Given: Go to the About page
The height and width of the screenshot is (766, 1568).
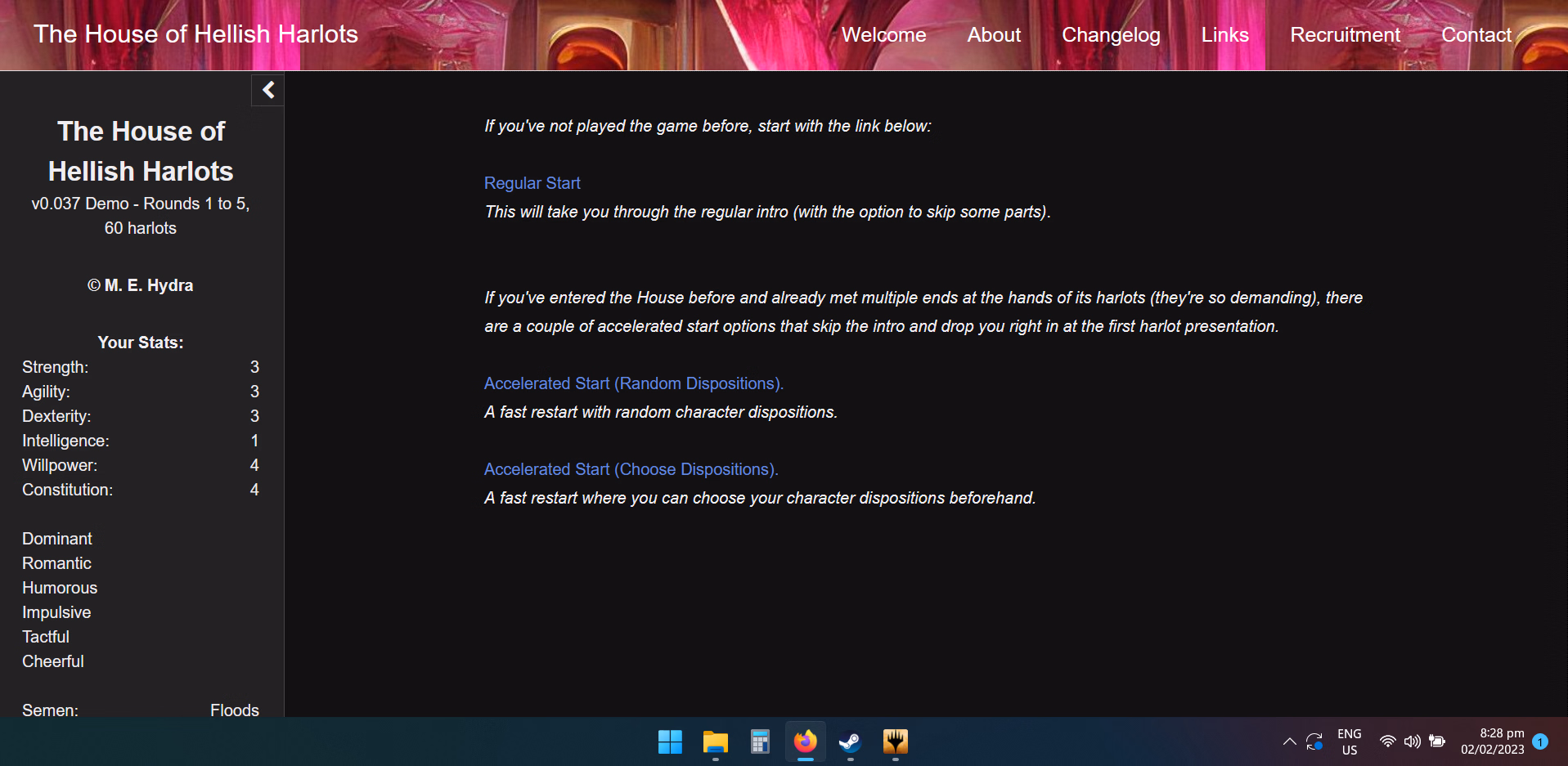Looking at the screenshot, I should (994, 35).
